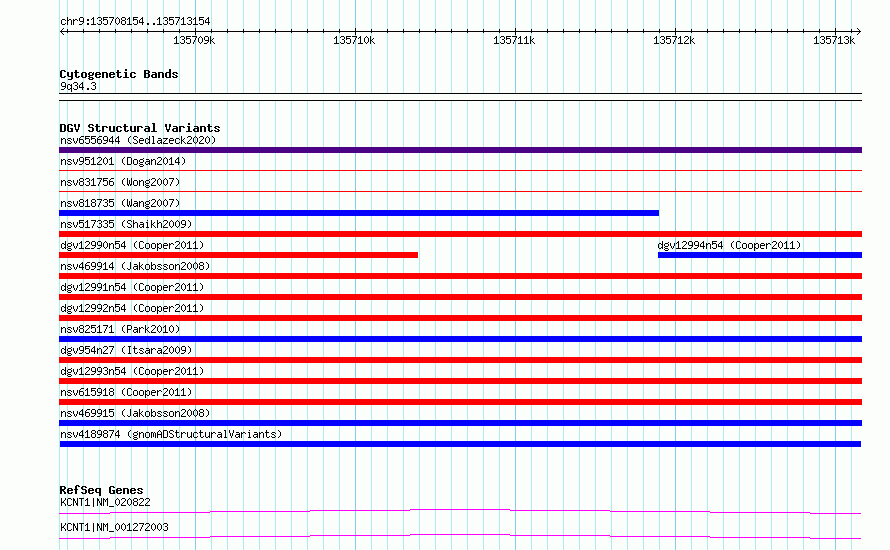Click the nsv831756 (Wong2007) variant label
890x550 pixels.
[x=120, y=182]
